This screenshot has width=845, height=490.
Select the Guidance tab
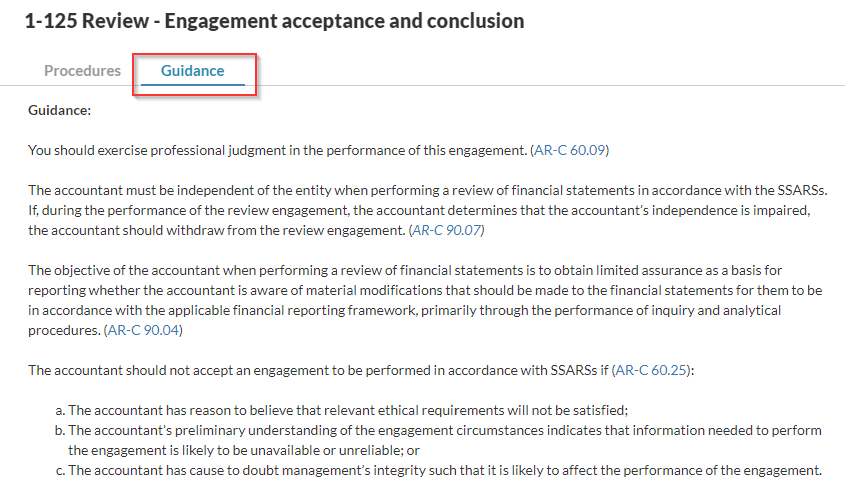192,71
